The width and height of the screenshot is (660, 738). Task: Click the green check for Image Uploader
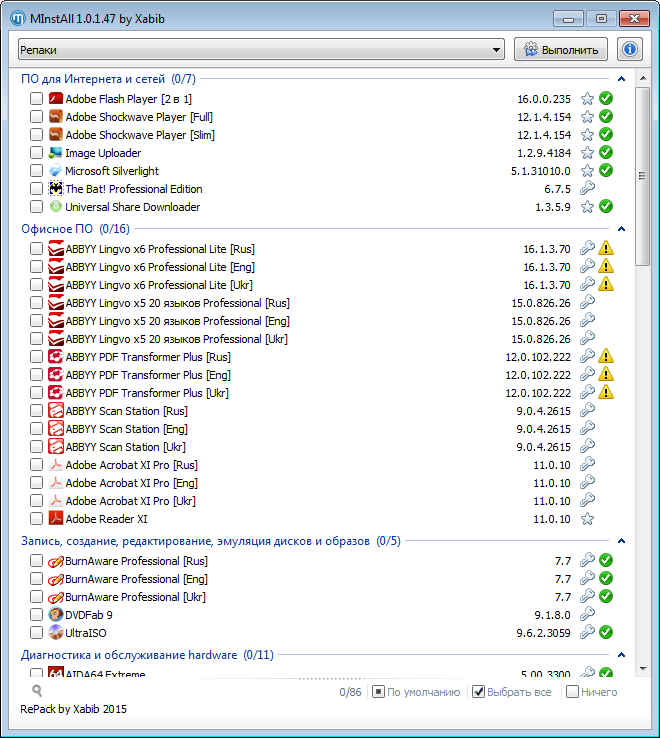tap(606, 152)
